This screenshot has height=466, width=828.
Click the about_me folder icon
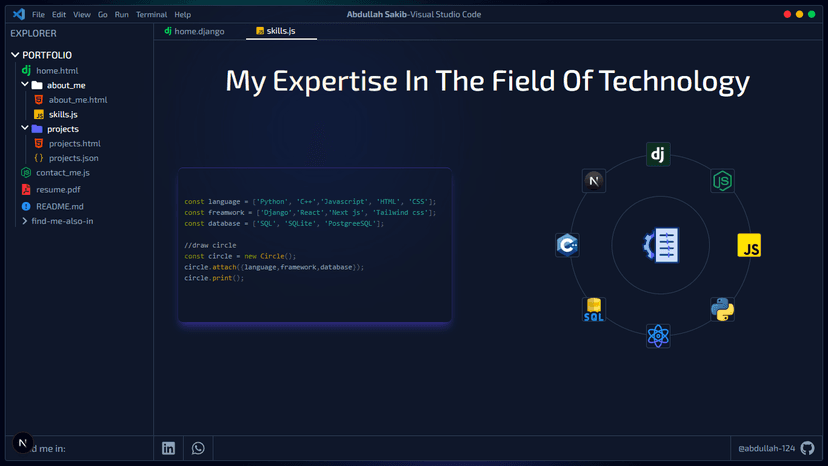tap(36, 85)
